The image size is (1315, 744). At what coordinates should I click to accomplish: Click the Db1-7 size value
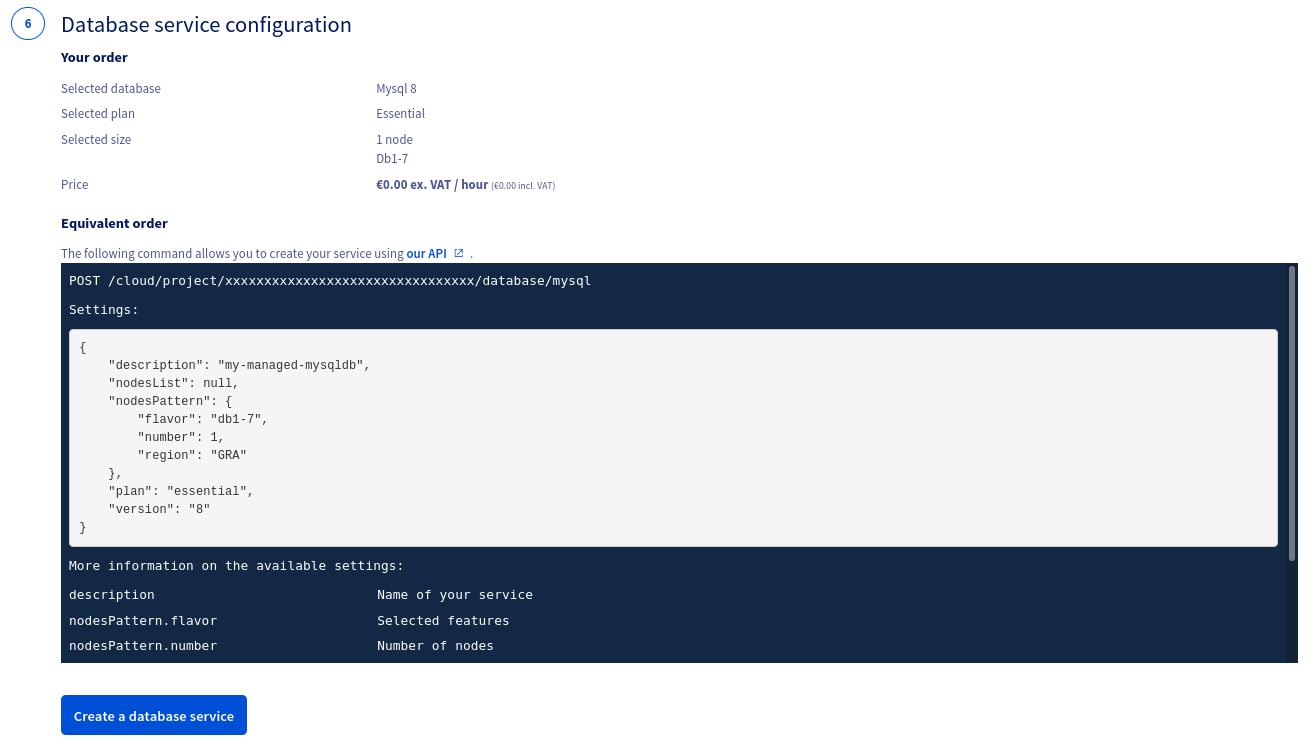(x=392, y=159)
